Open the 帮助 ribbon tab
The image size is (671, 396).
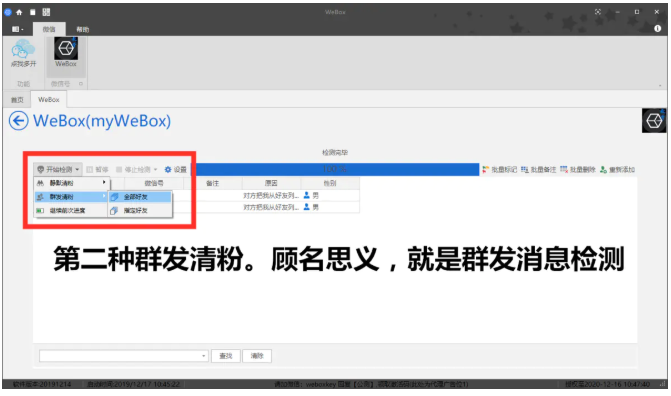coord(83,29)
